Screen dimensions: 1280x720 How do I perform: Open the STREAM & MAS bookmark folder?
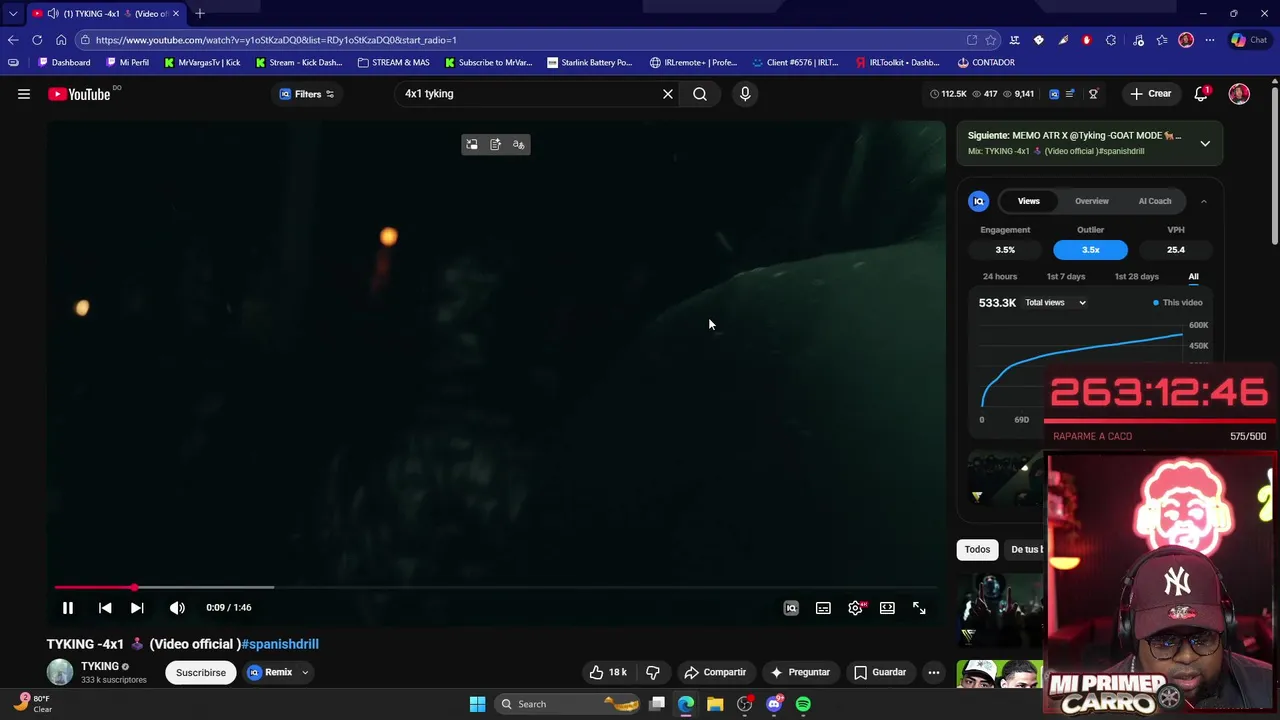tap(393, 62)
